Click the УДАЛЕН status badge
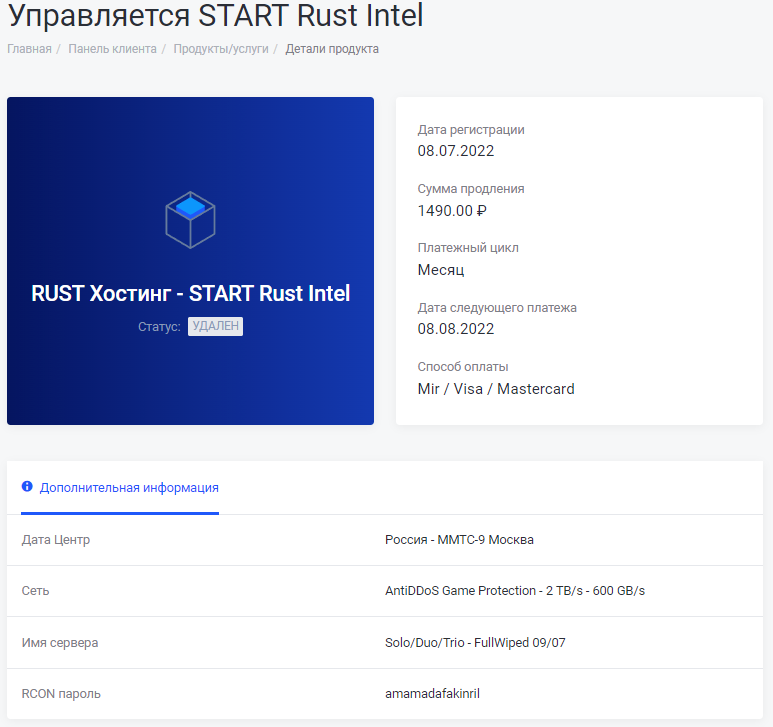Screen dimensions: 773x727 215,326
